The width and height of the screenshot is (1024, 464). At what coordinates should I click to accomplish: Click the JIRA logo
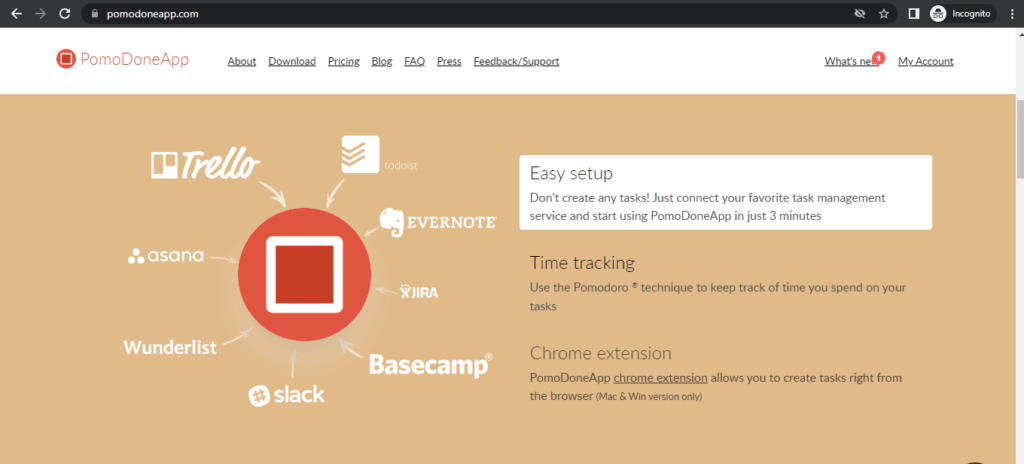click(418, 292)
